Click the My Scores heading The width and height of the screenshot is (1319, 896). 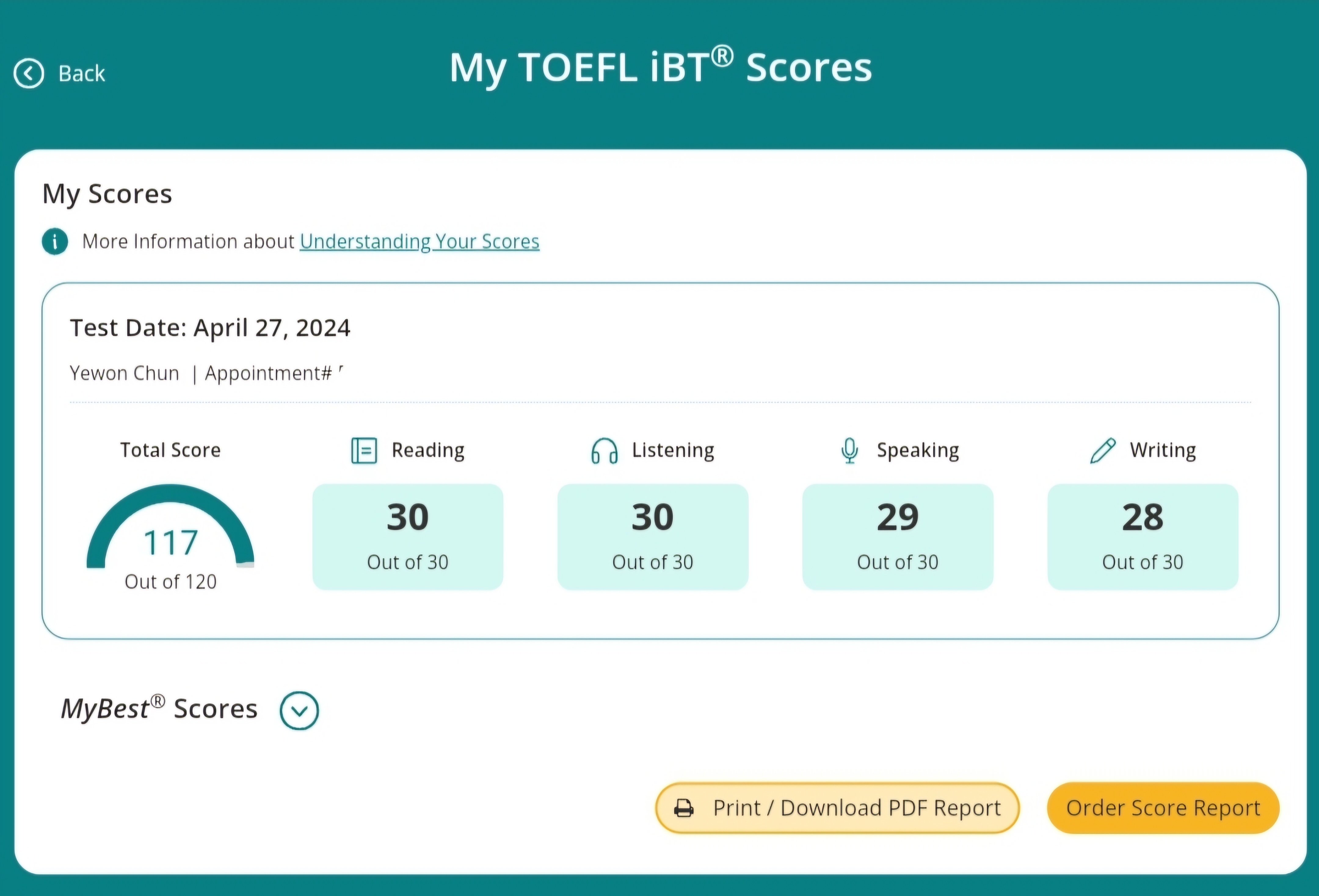coord(107,195)
